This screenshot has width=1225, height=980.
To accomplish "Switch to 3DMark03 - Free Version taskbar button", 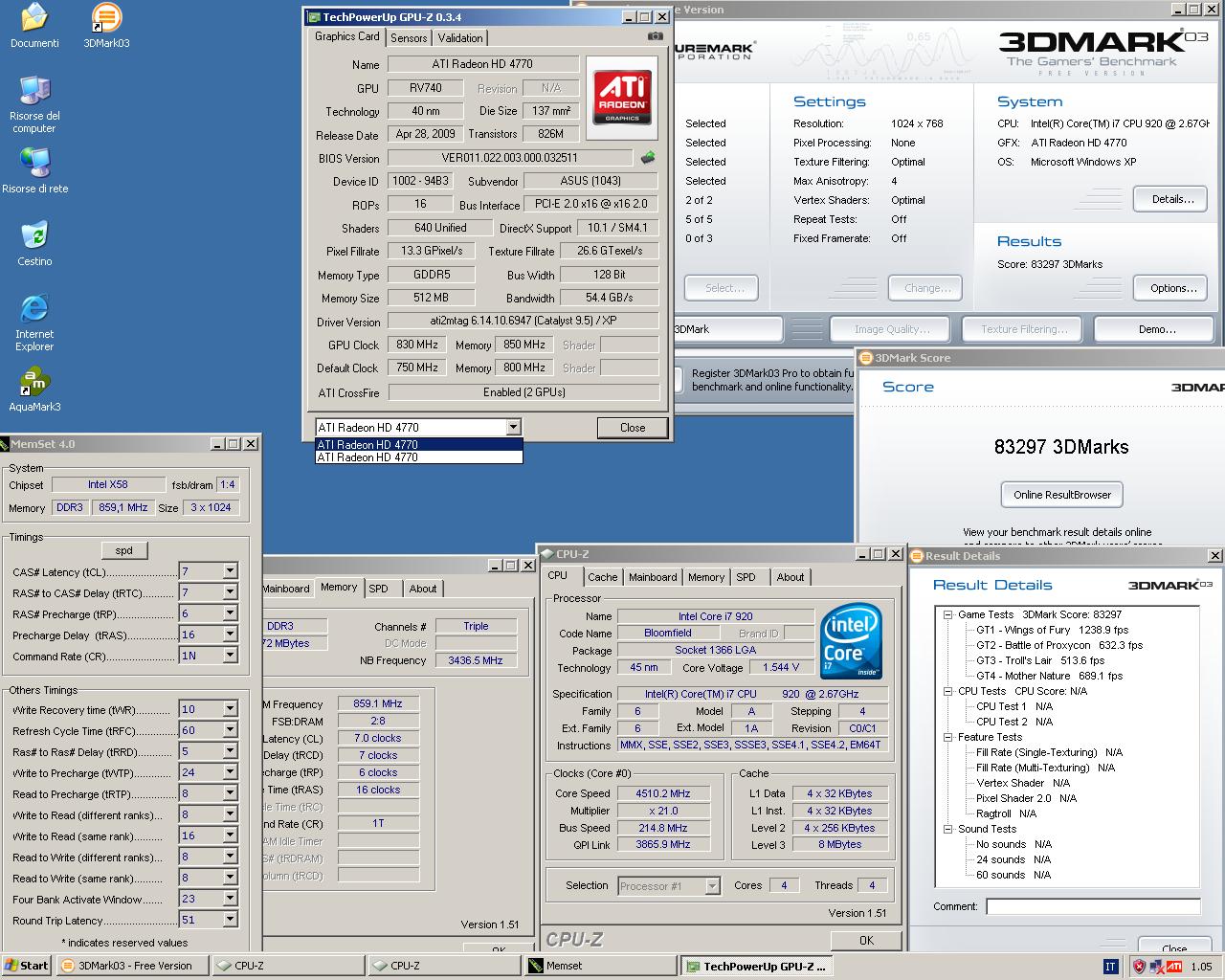I will [131, 966].
